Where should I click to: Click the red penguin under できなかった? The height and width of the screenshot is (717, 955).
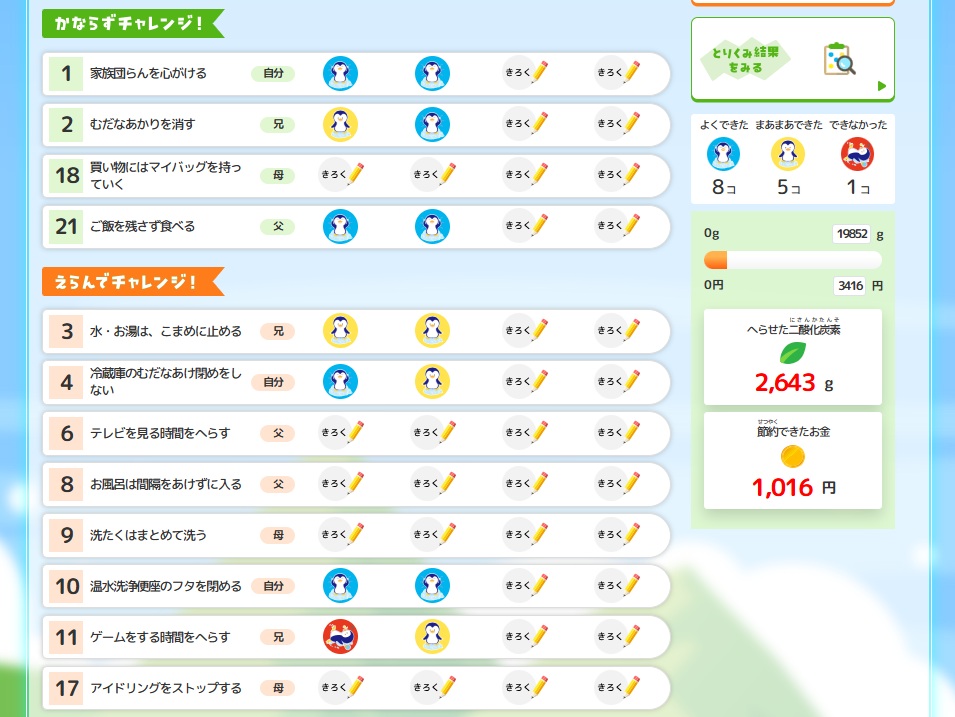[857, 154]
